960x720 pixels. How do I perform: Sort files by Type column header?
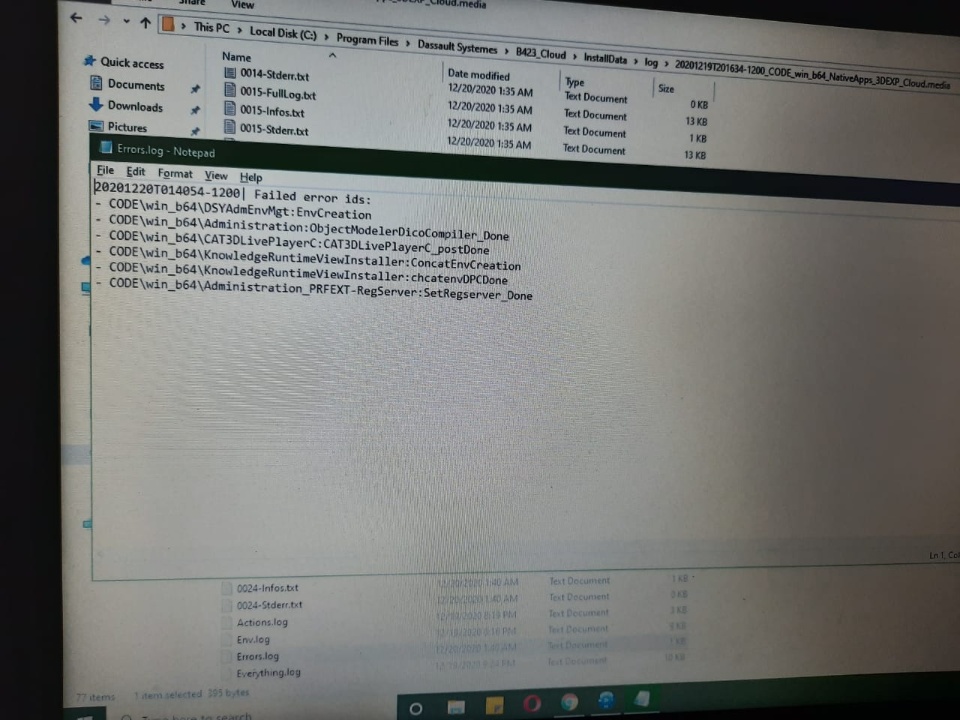coord(574,81)
